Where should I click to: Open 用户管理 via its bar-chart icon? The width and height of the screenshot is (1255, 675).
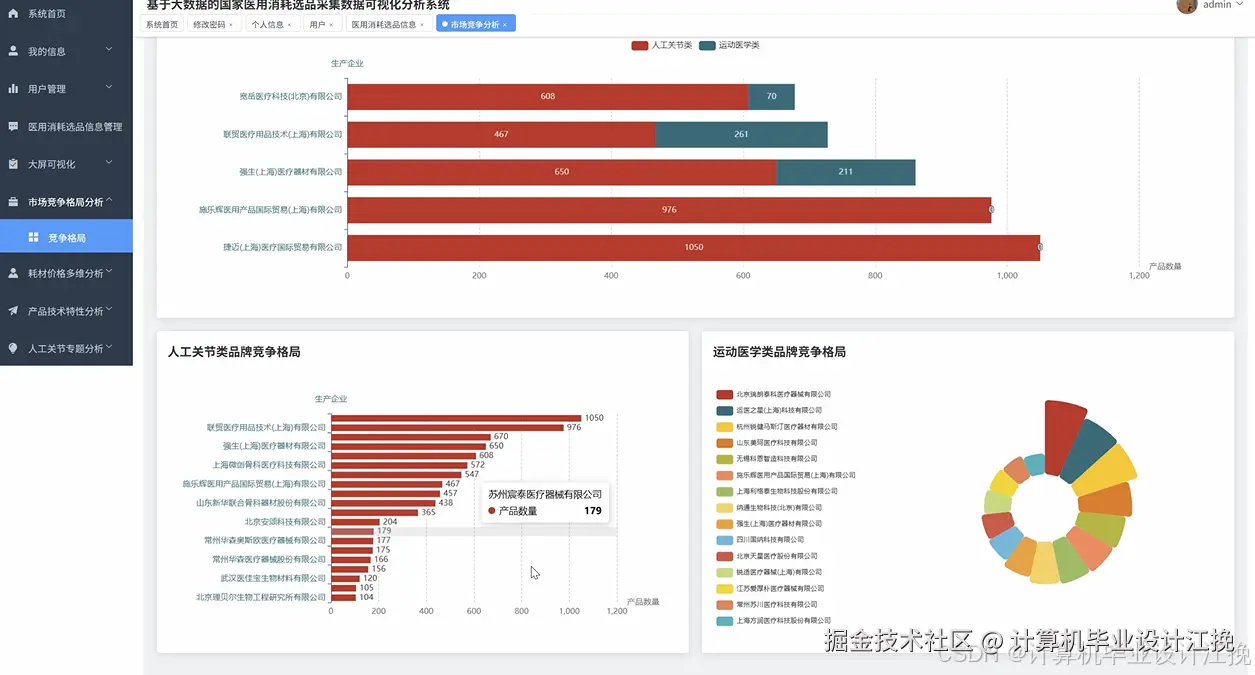[x=12, y=88]
